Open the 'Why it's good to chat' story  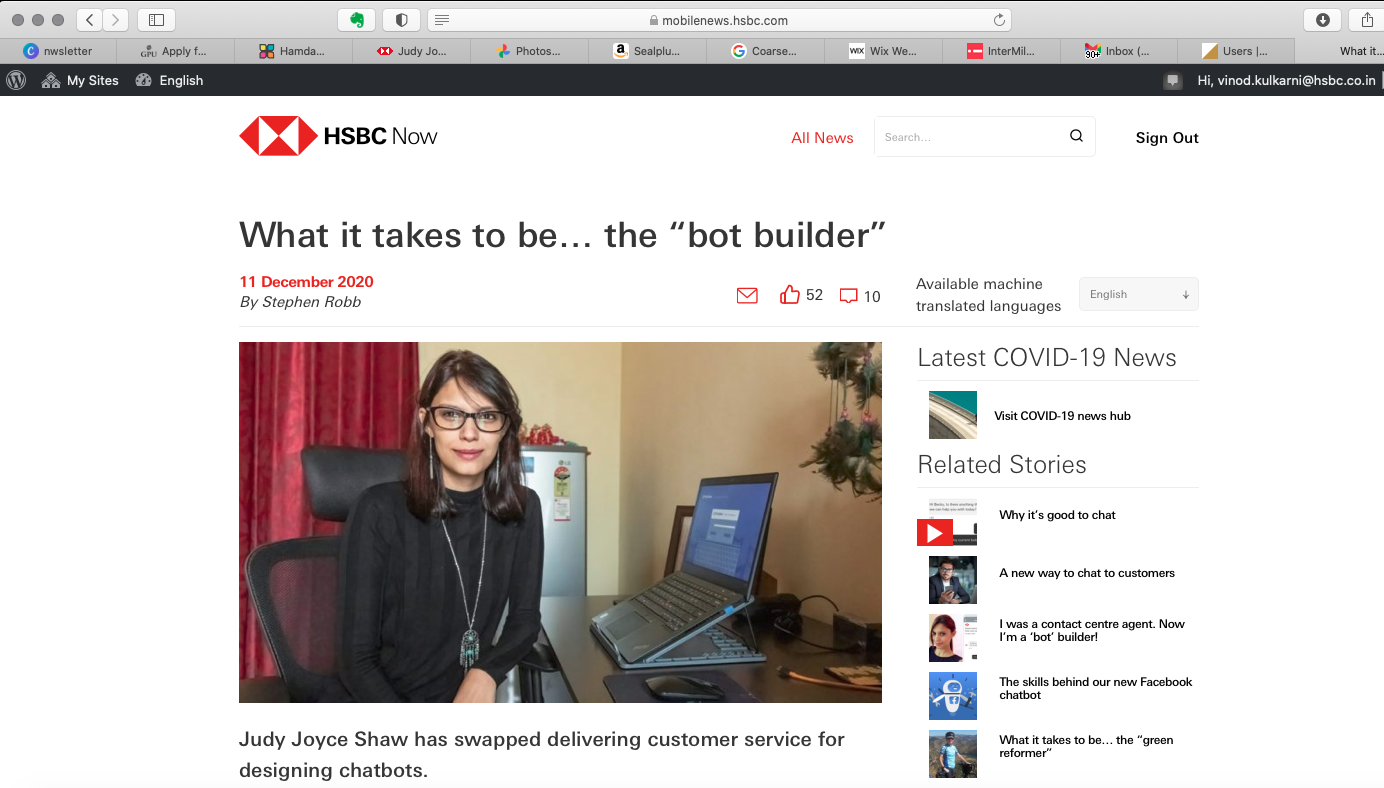click(1057, 515)
